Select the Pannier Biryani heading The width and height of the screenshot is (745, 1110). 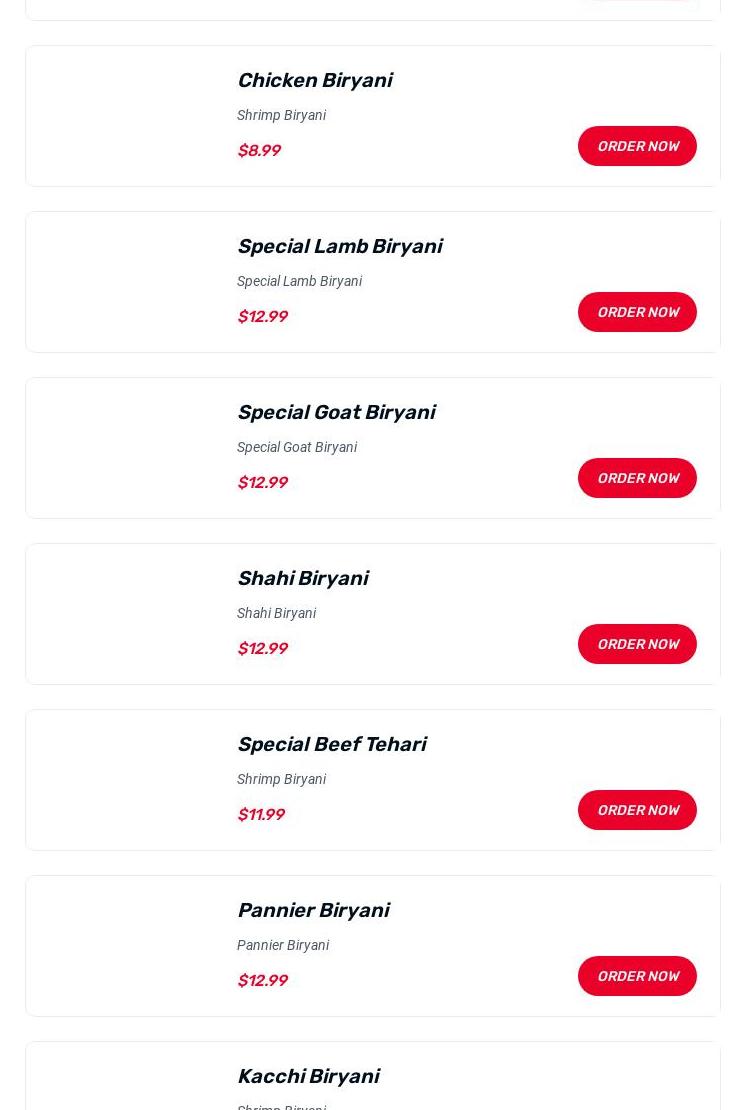(312, 910)
